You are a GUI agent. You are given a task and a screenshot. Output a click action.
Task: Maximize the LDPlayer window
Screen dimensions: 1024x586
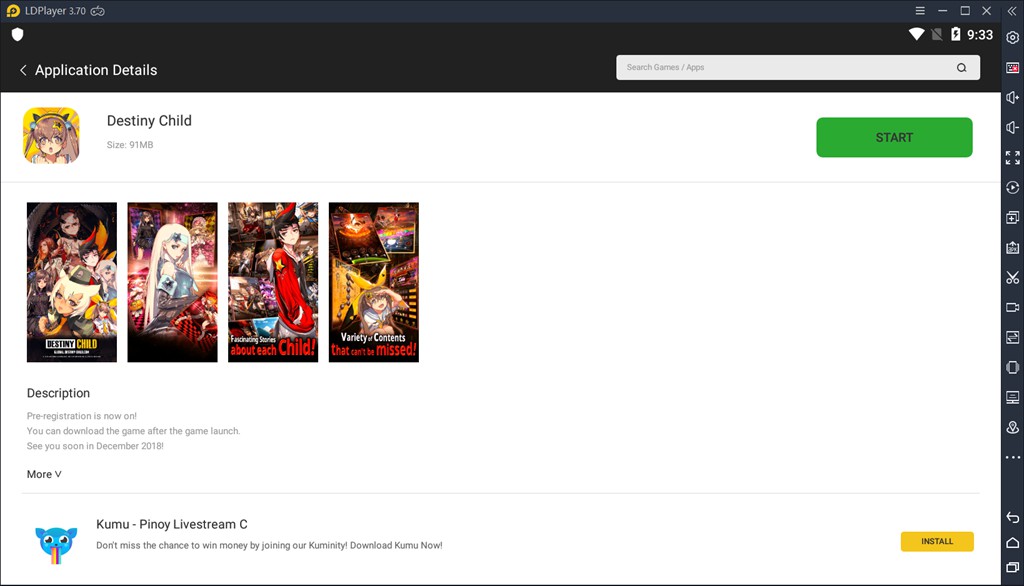click(x=965, y=10)
